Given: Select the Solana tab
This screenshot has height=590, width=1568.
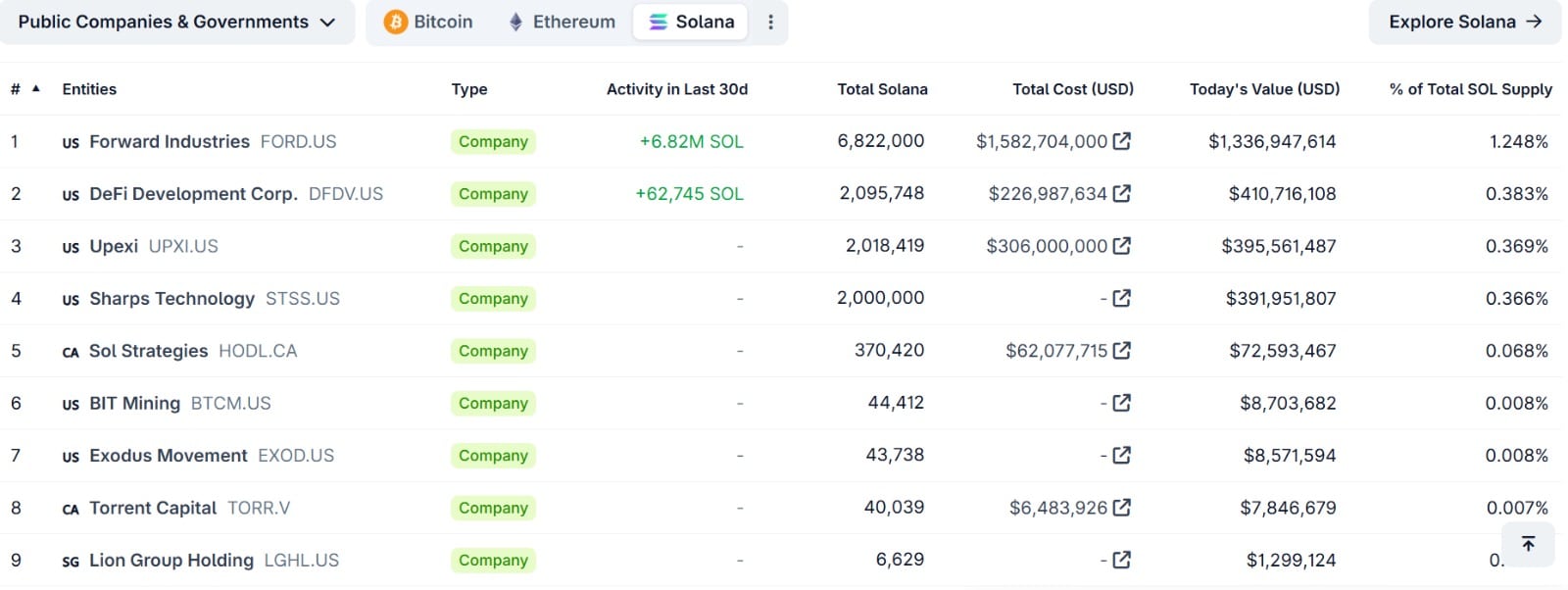Looking at the screenshot, I should tap(691, 22).
